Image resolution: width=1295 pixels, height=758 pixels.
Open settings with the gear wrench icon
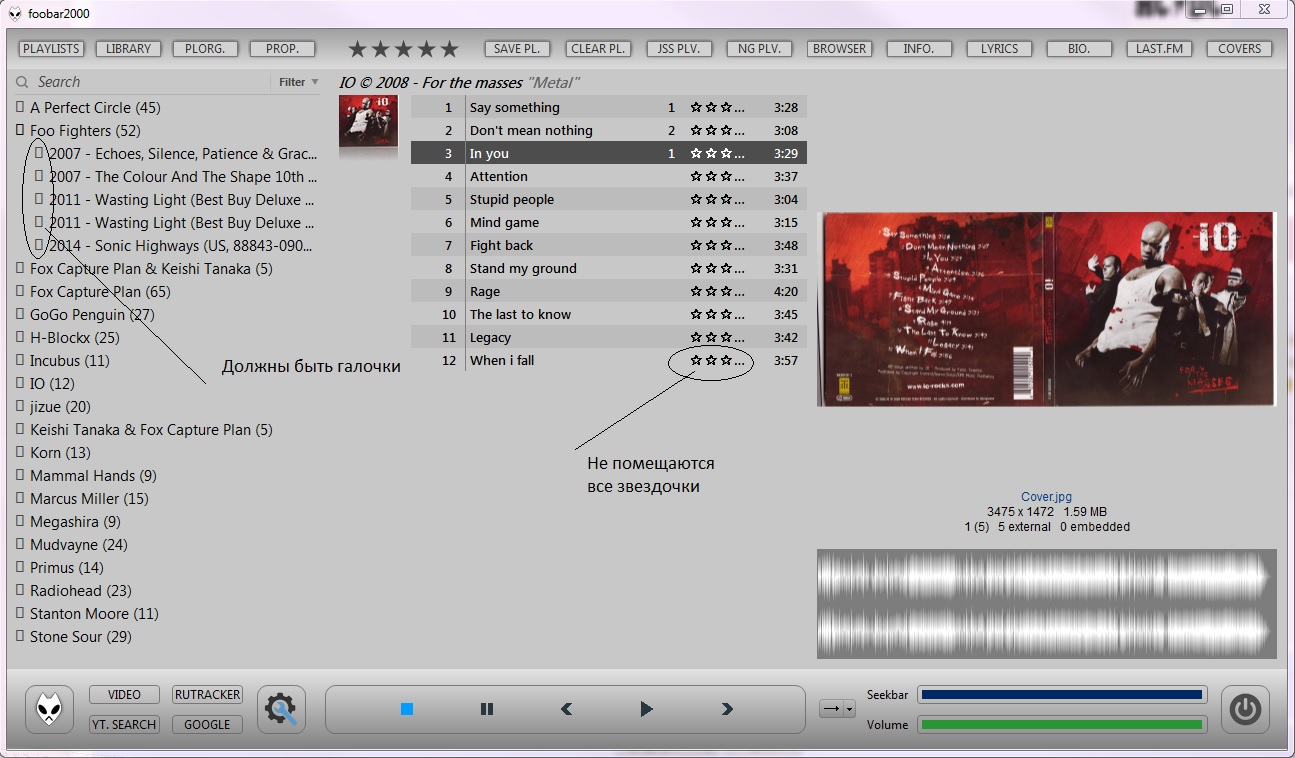coord(281,710)
